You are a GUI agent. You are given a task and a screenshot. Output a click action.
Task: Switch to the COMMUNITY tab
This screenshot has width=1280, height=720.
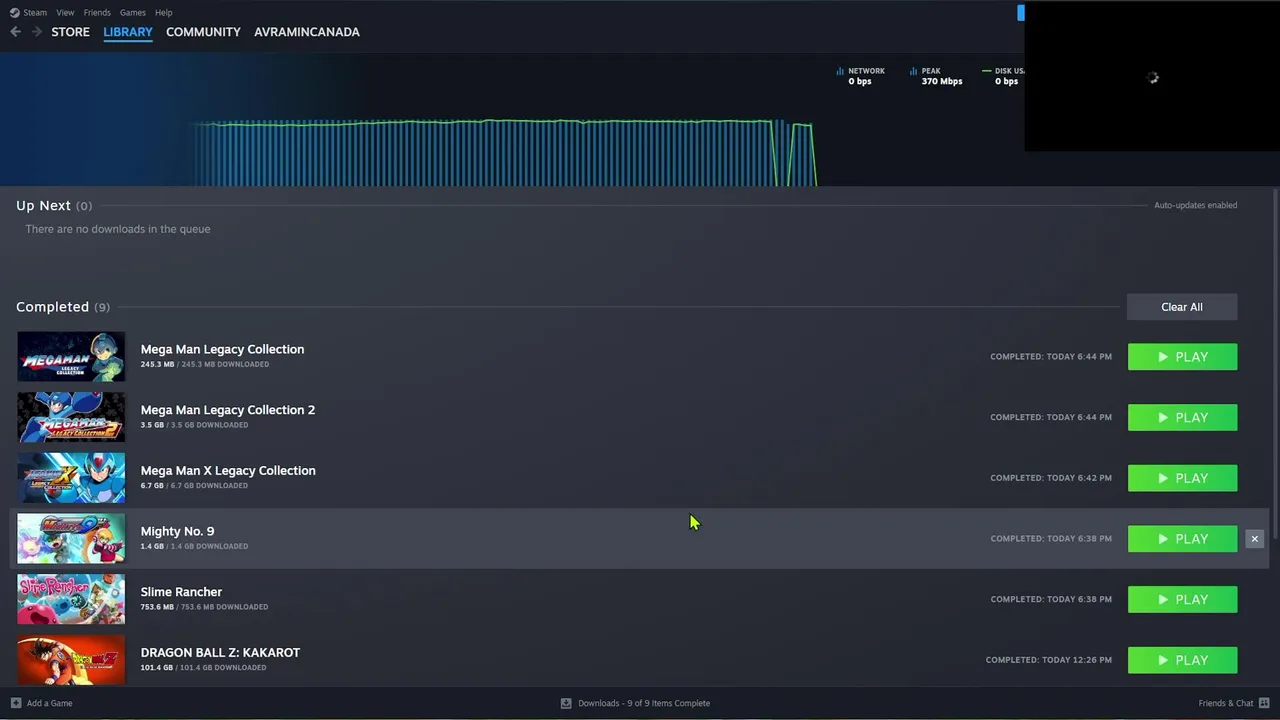[203, 32]
